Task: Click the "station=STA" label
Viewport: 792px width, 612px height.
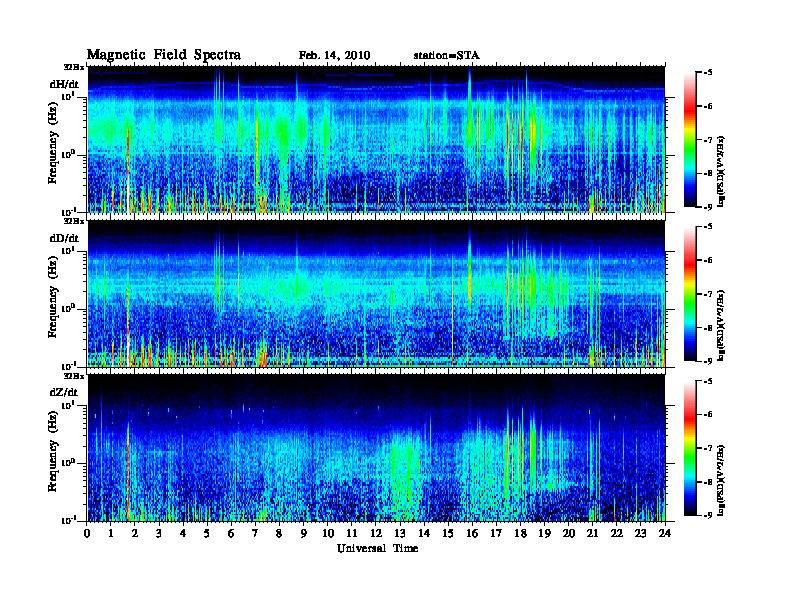Action: coord(446,55)
